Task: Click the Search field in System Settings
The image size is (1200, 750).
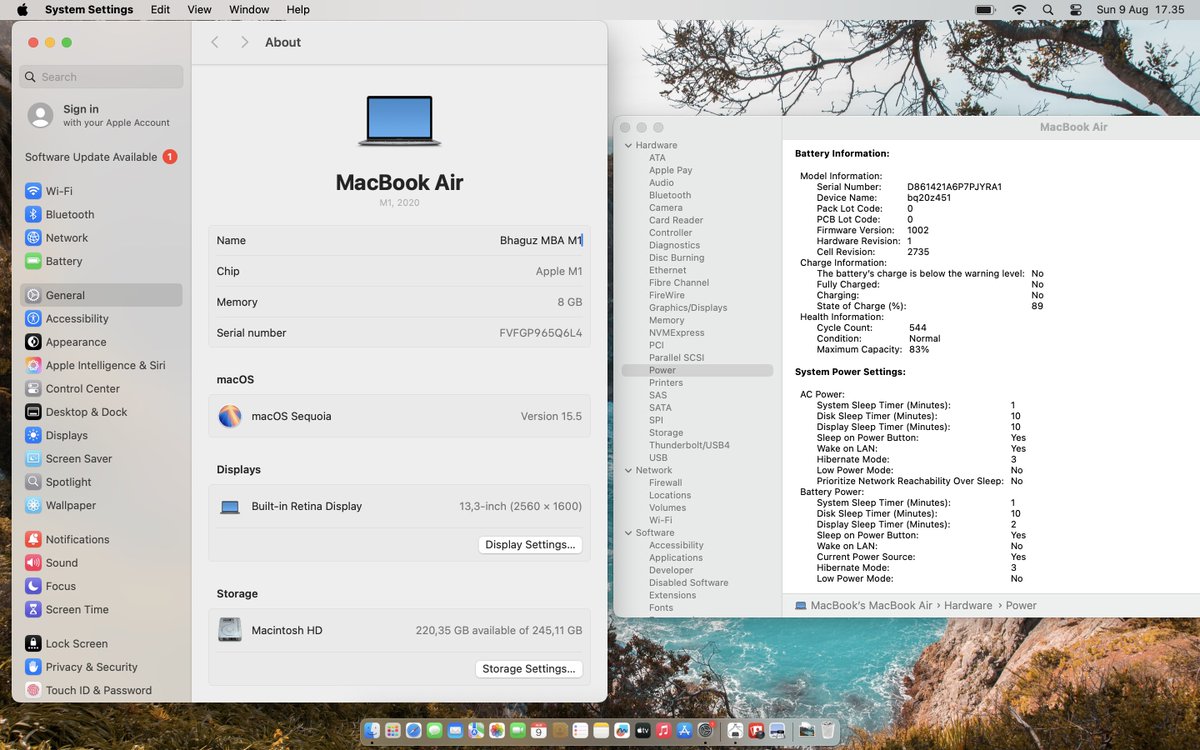Action: (101, 77)
